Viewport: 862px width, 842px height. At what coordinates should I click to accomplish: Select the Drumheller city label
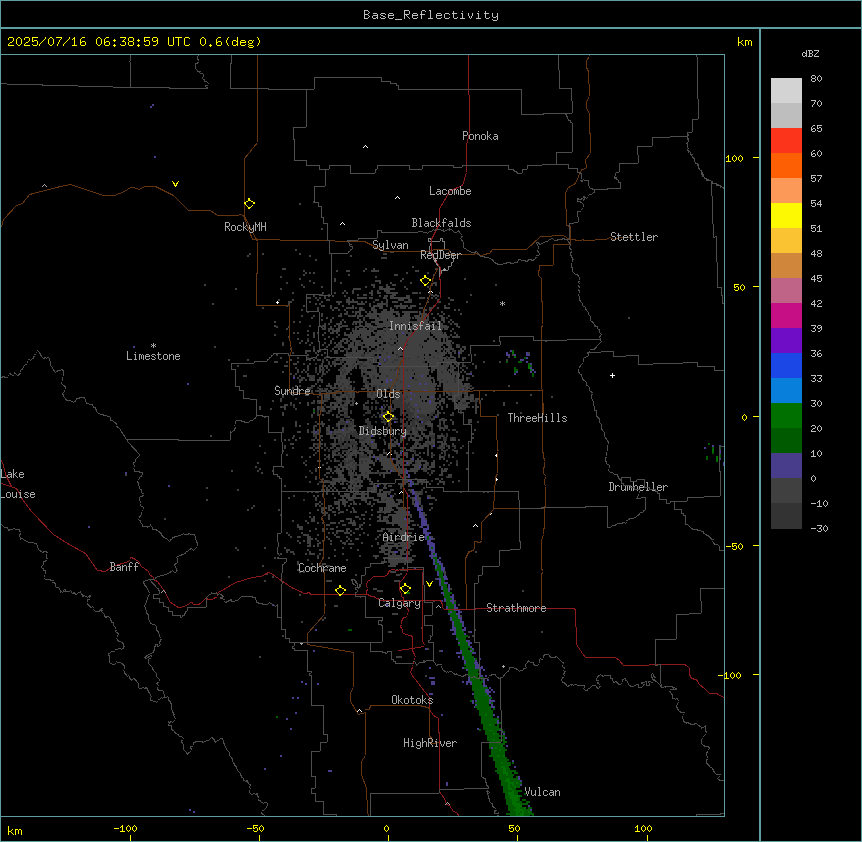point(638,487)
